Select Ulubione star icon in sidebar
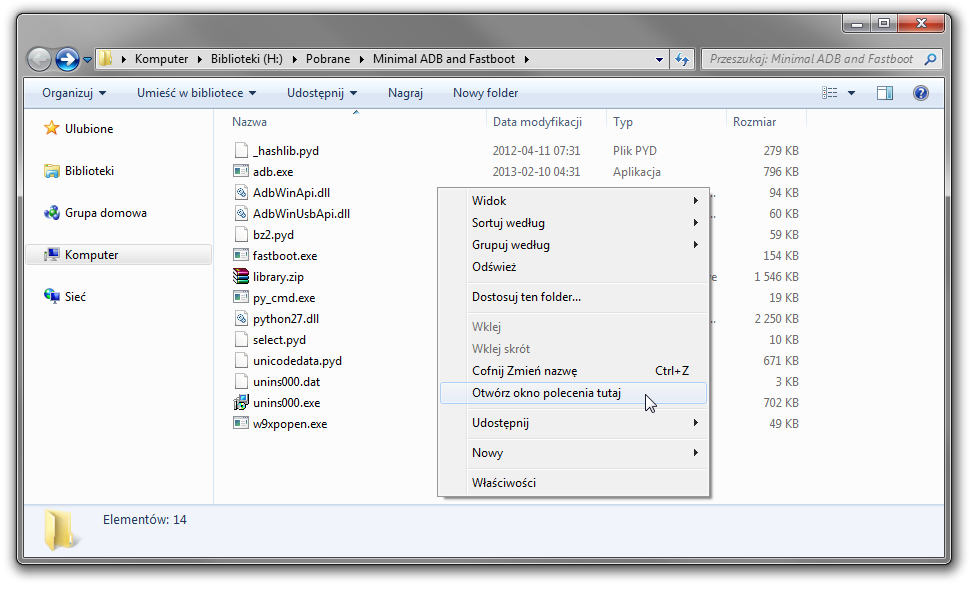Image resolution: width=973 pixels, height=589 pixels. tap(52, 128)
